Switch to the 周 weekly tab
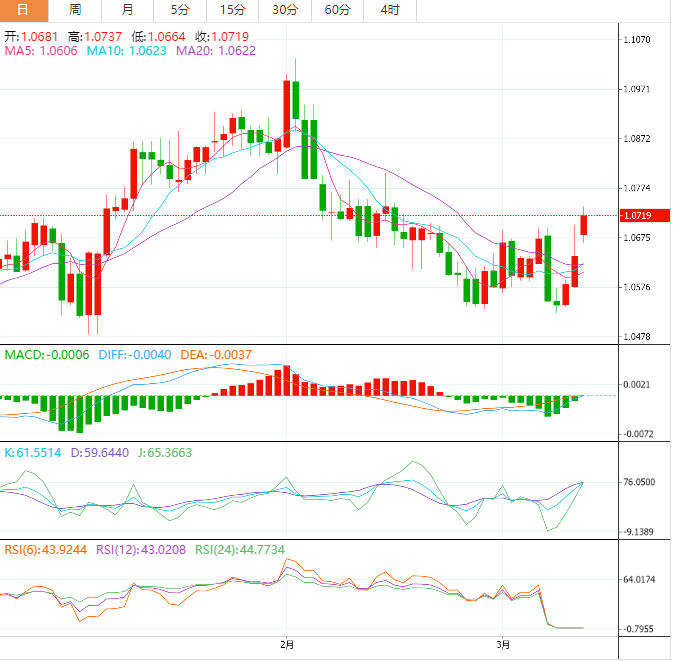 tap(75, 10)
